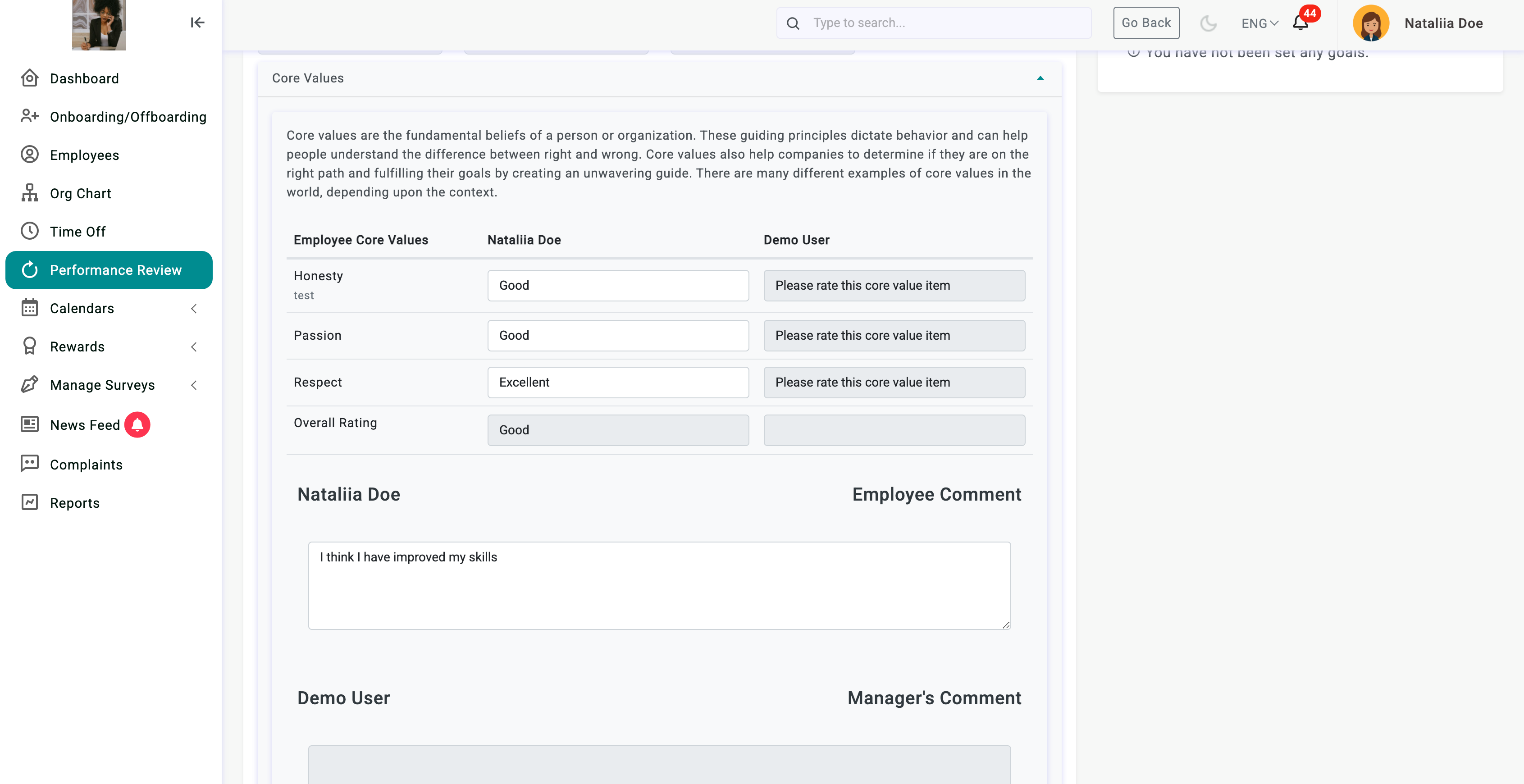Click the Employee Comment heading
Screen dimensions: 1524x784
click(936, 494)
